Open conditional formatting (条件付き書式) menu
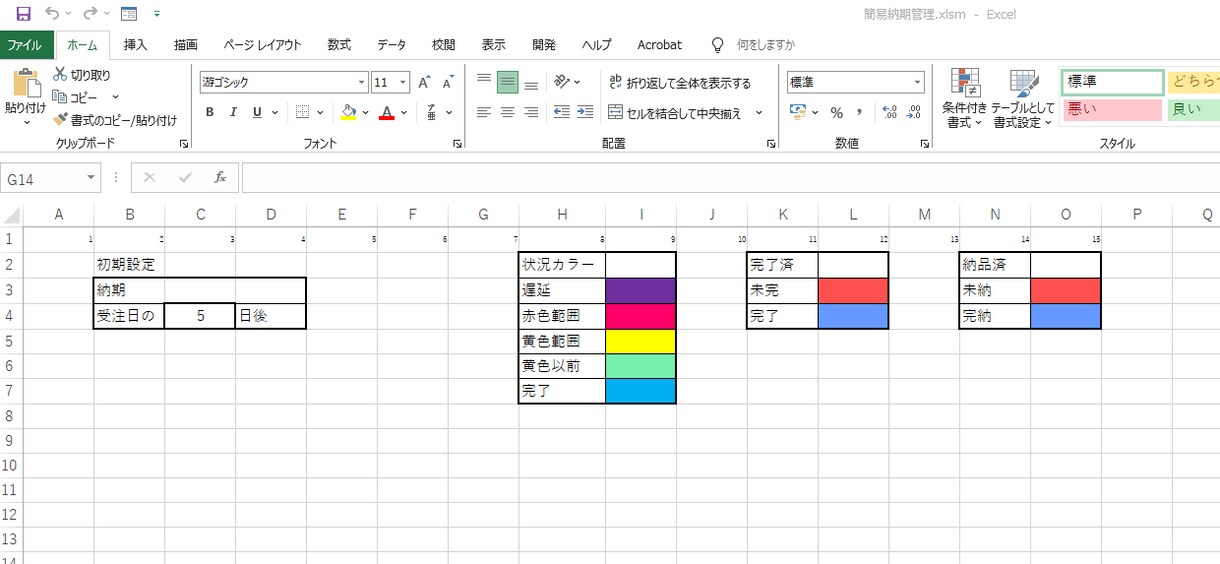This screenshot has width=1220, height=564. (965, 99)
